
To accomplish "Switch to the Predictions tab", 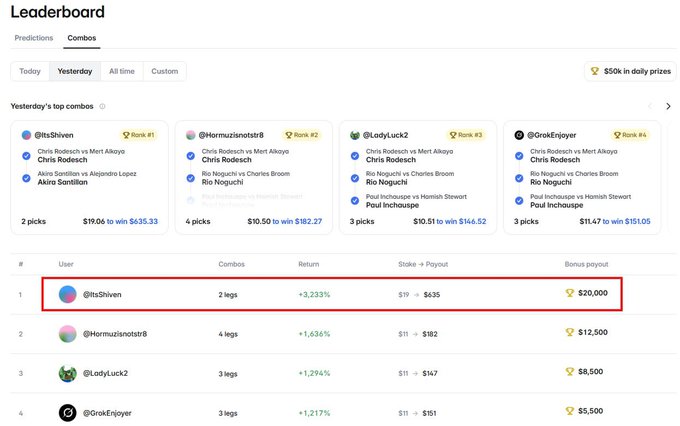I will pos(34,38).
